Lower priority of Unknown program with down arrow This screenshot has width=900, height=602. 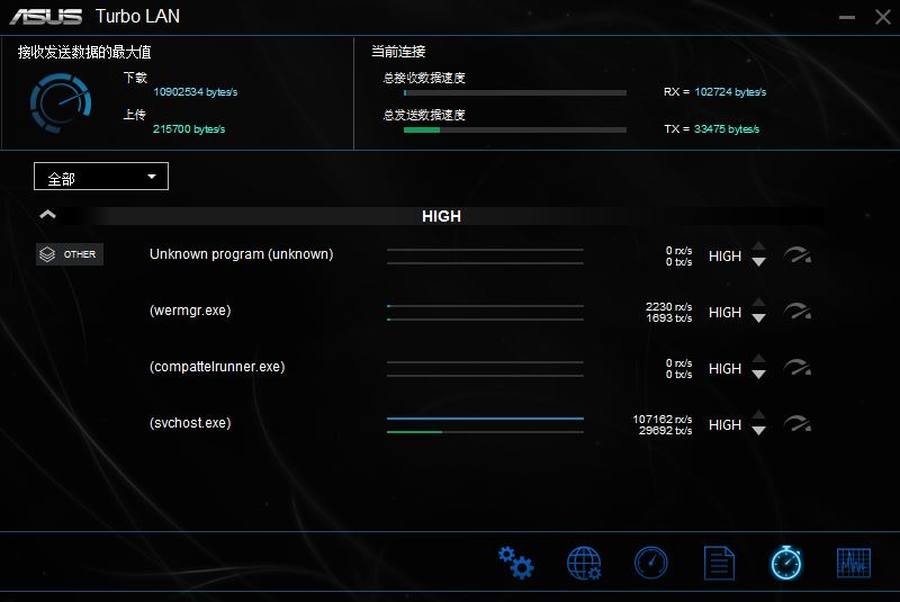(759, 262)
